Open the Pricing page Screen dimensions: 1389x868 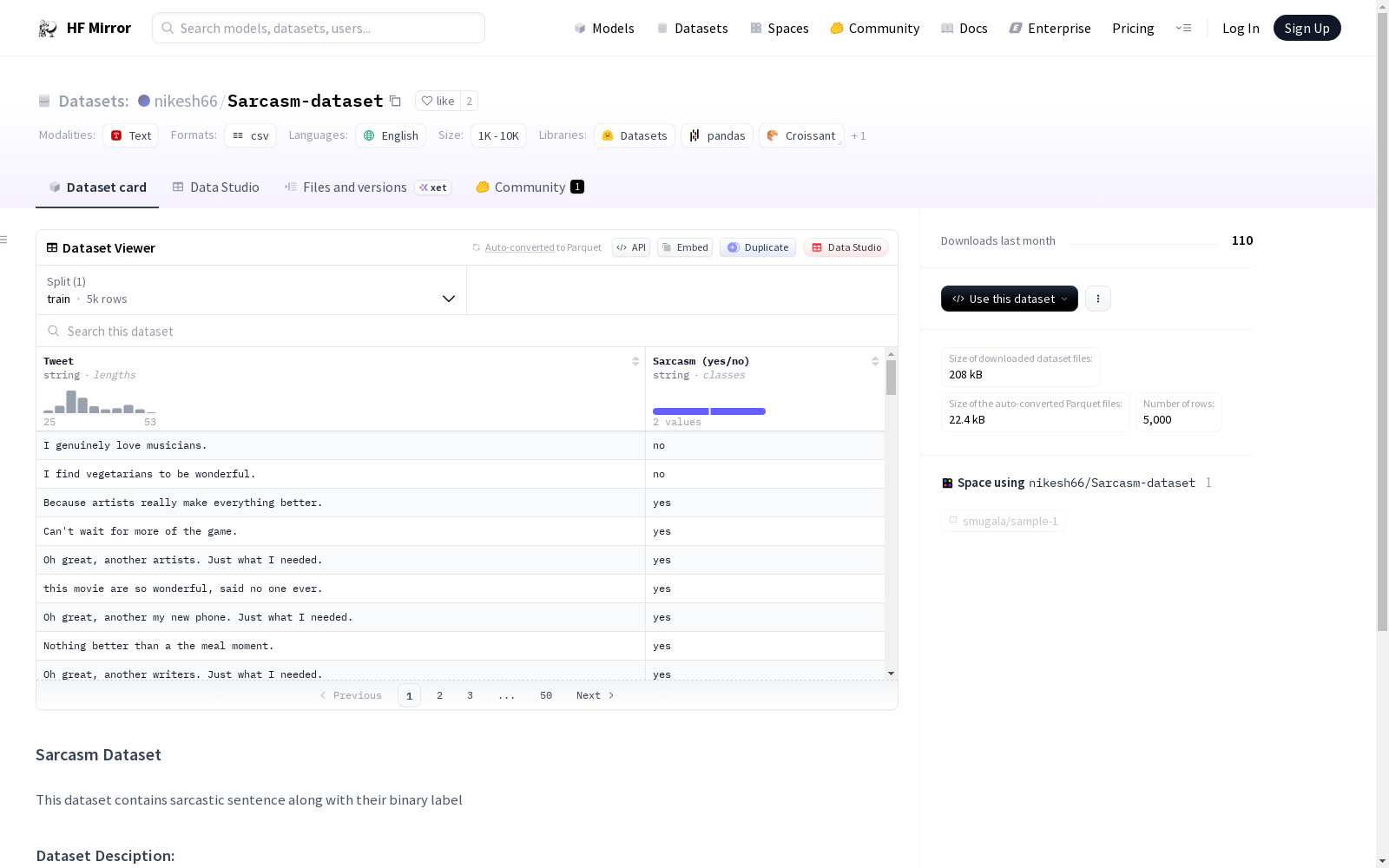coord(1133,28)
